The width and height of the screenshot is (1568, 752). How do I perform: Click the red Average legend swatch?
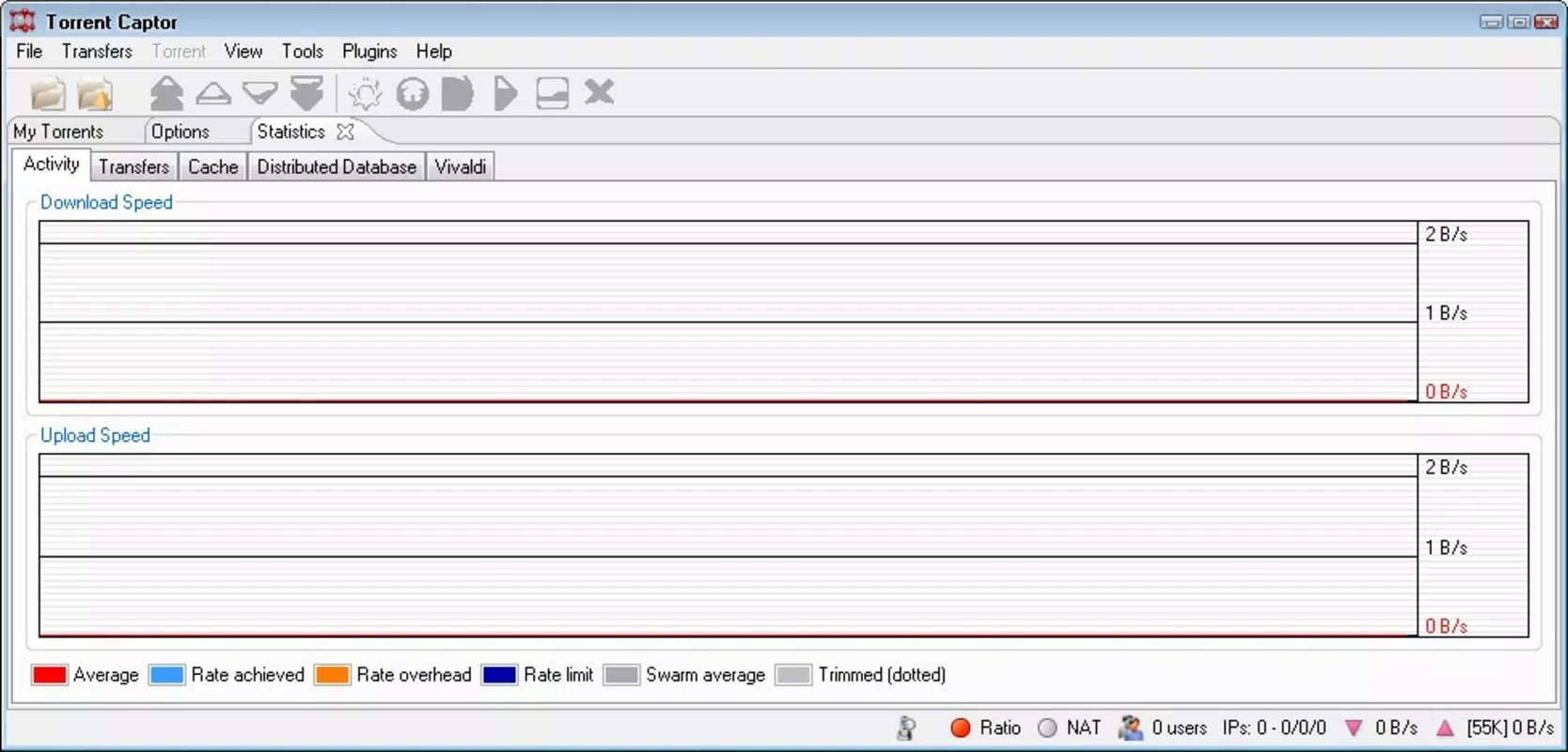click(49, 675)
